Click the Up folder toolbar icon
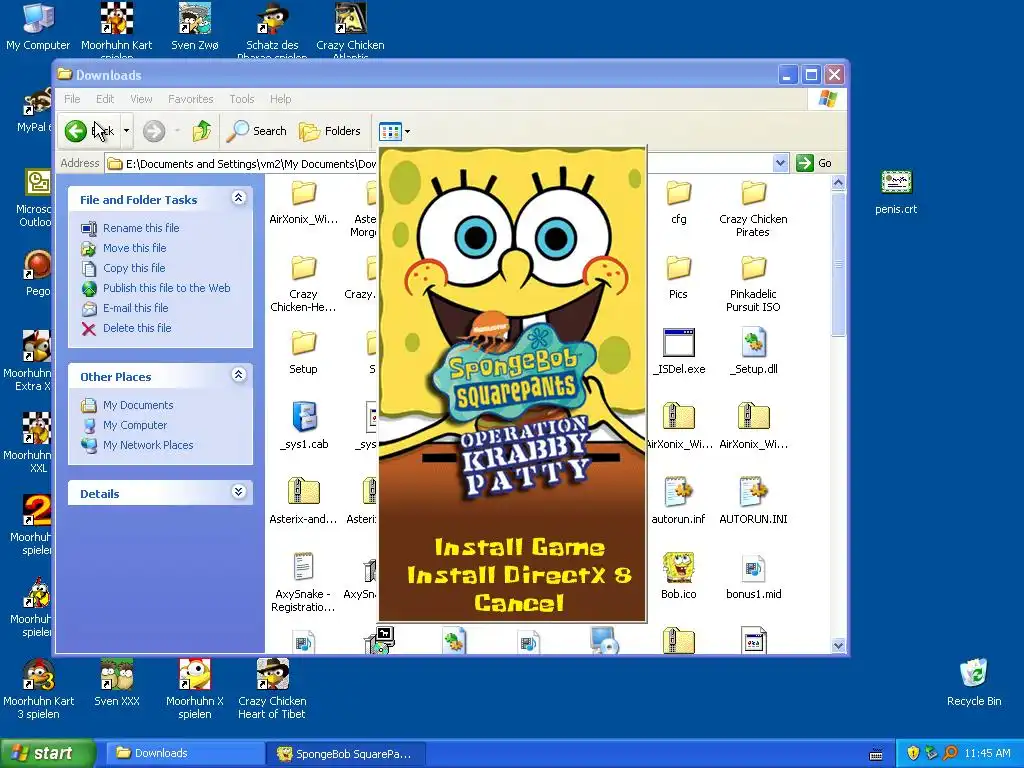Screen dimensions: 1024x768 click(x=202, y=131)
